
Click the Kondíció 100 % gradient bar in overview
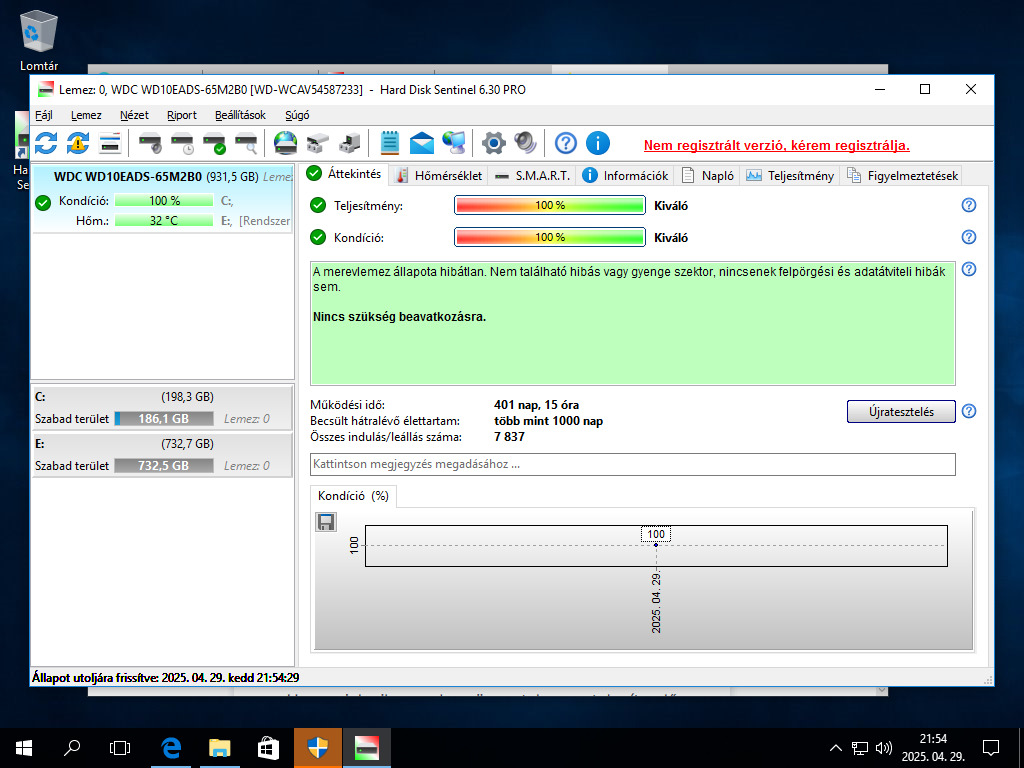click(550, 237)
